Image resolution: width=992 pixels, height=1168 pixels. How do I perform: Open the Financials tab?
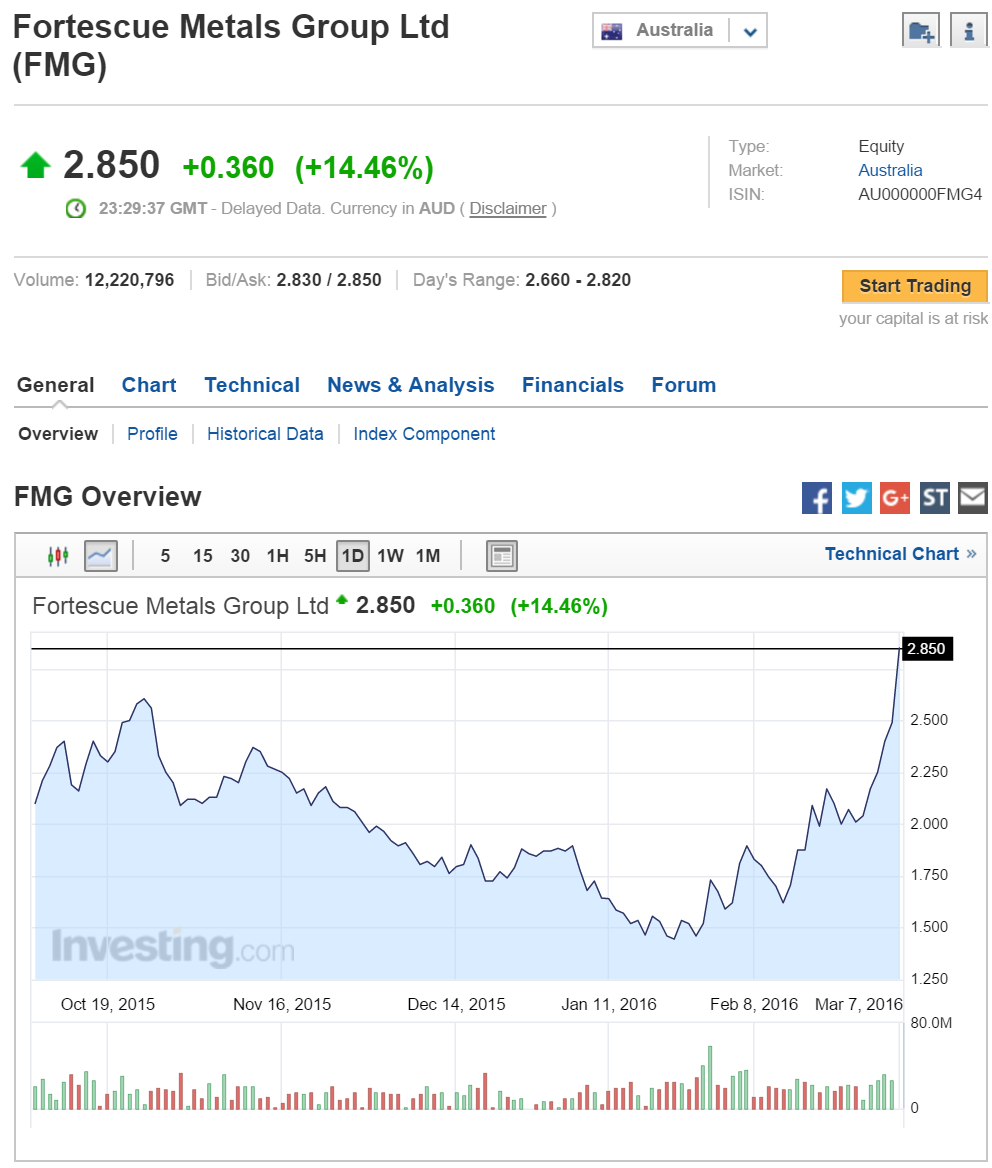(x=572, y=385)
